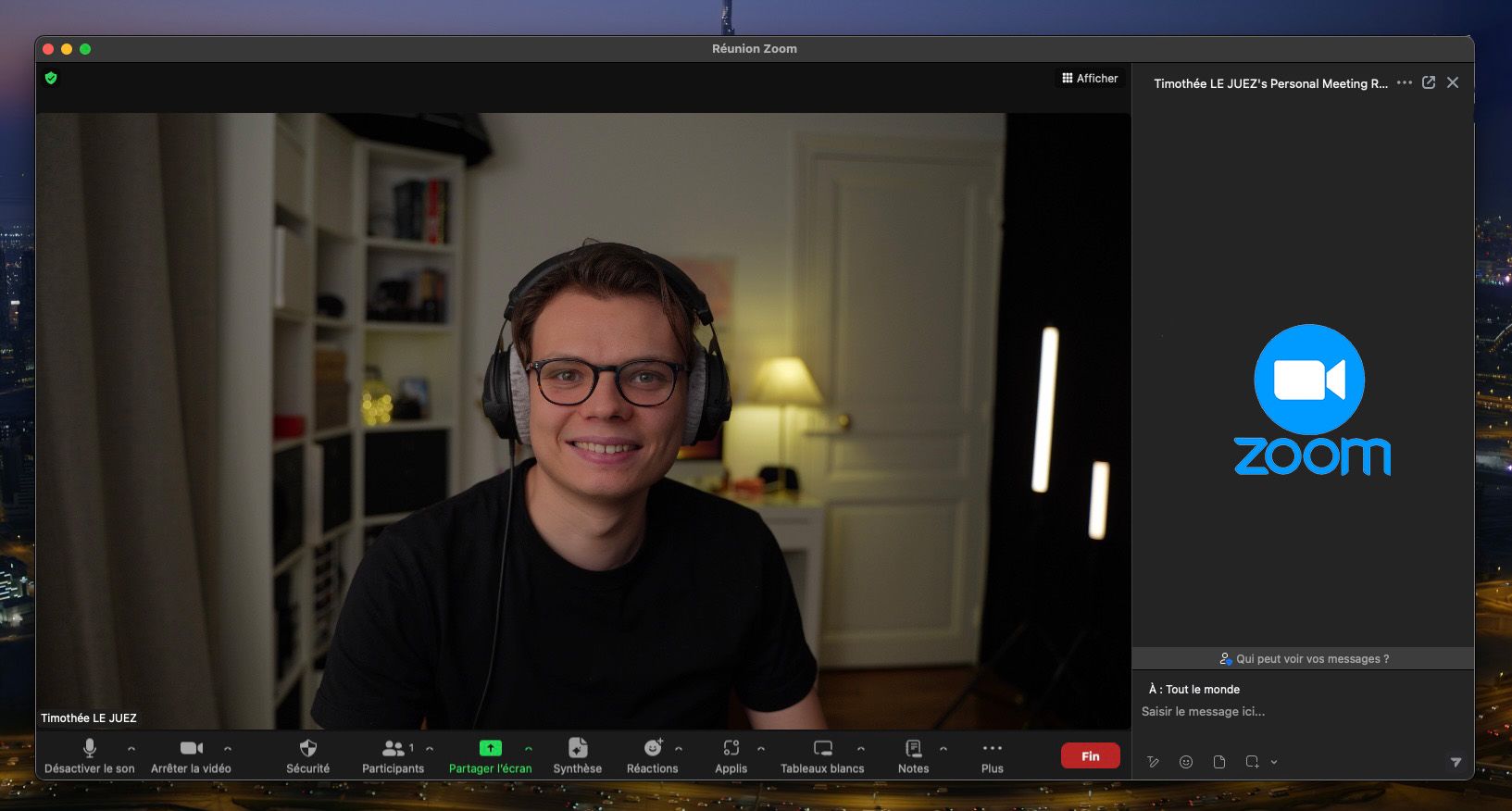Minimize the Zoom window with yellow button
1512x811 pixels.
tap(67, 49)
